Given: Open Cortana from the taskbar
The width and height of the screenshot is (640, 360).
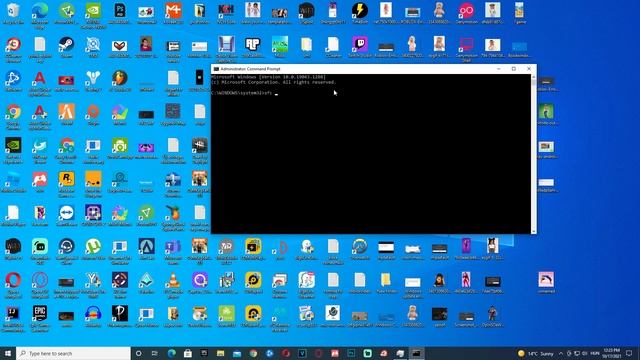Looking at the screenshot, I should [x=138, y=353].
